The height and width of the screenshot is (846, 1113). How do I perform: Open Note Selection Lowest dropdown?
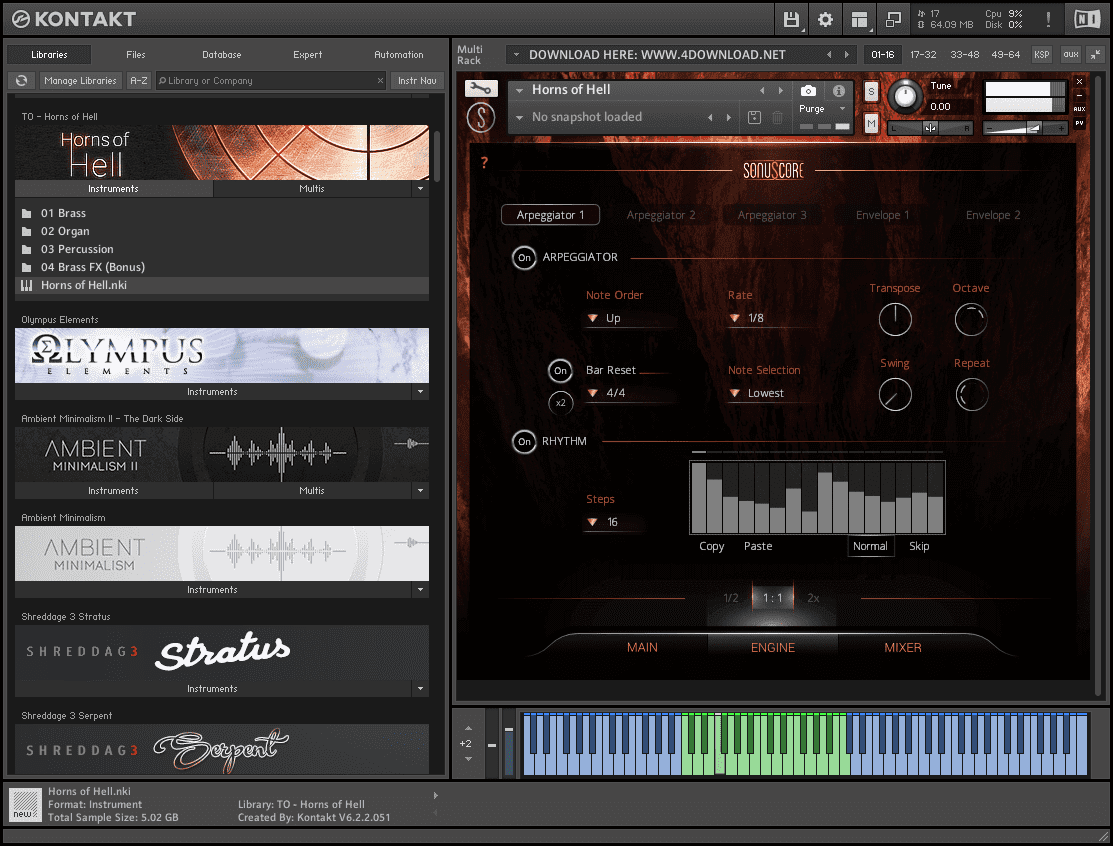(x=770, y=393)
